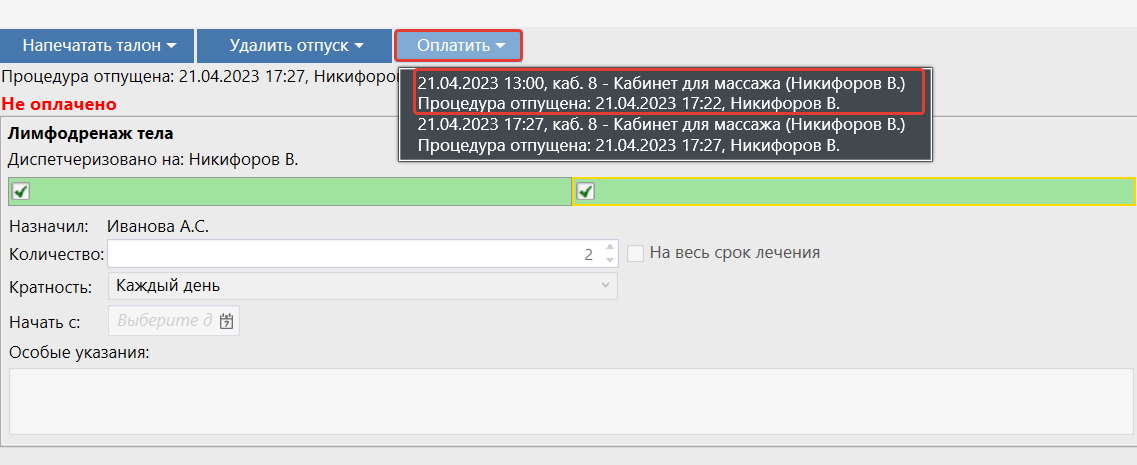Click the "Оплатить" dropdown button
The width and height of the screenshot is (1137, 465).
(458, 46)
